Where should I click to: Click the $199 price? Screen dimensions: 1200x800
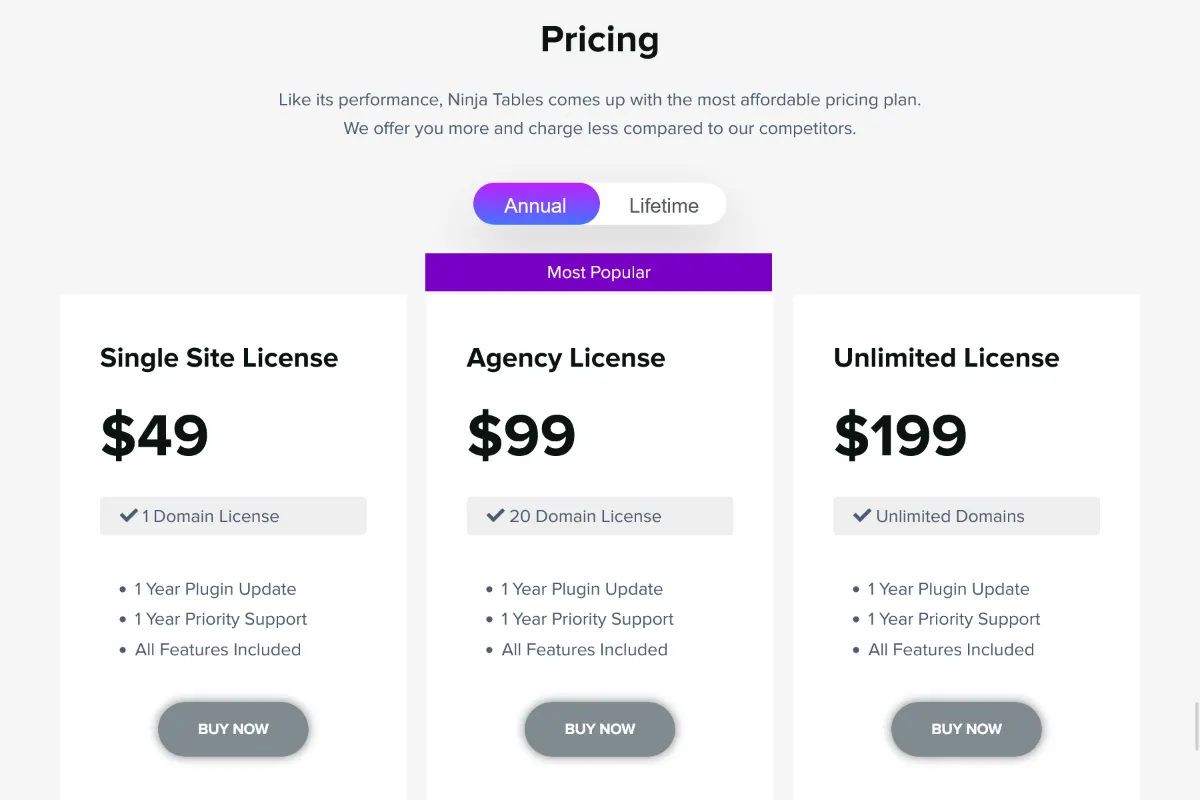click(900, 435)
